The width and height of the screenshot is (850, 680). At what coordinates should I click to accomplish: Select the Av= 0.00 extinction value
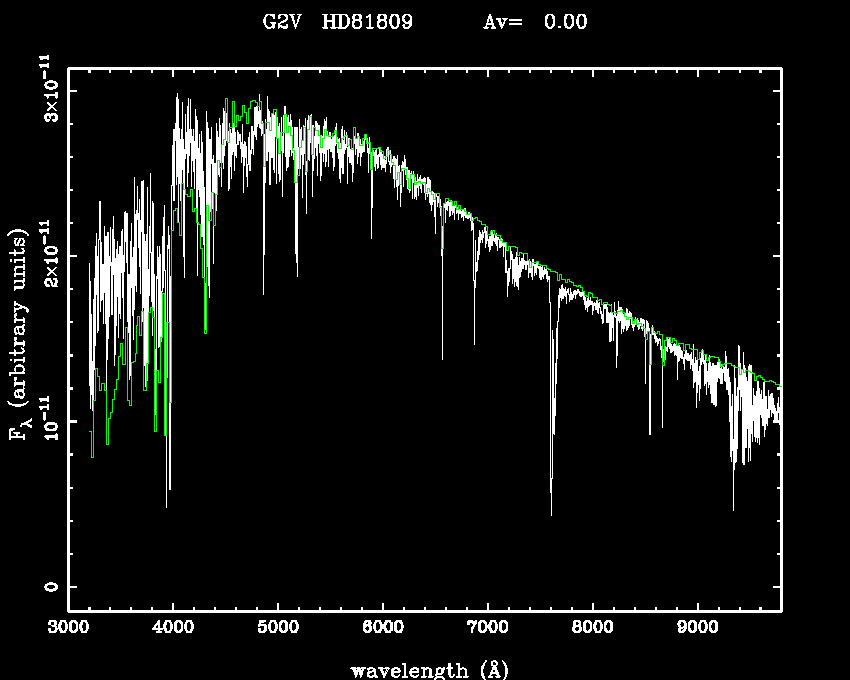point(535,22)
